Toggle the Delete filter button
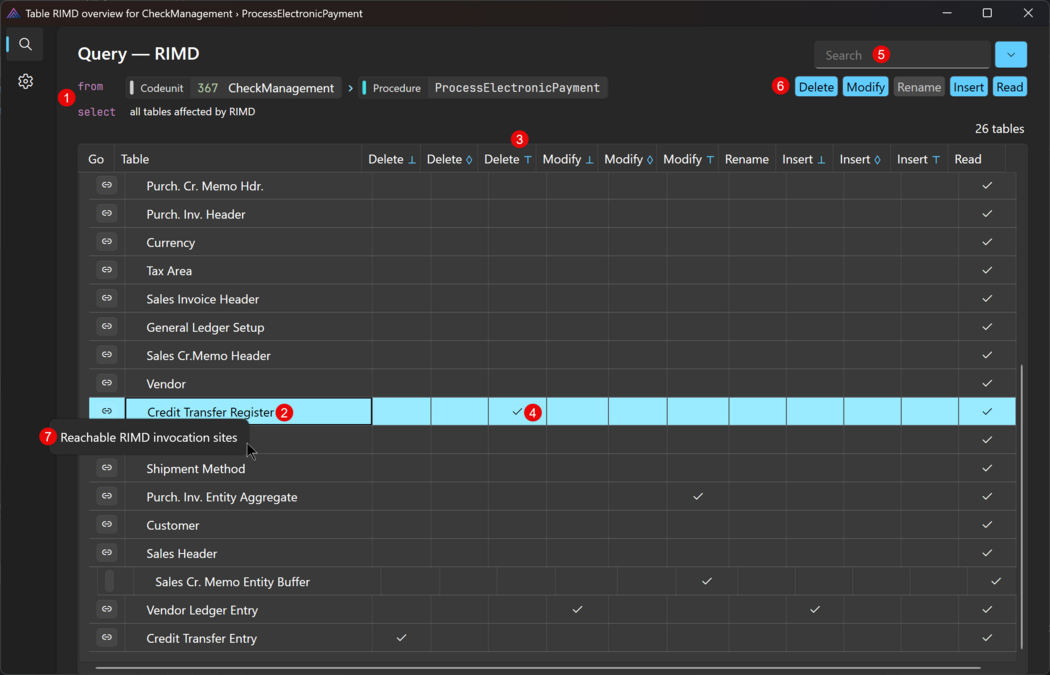 pyautogui.click(x=816, y=87)
